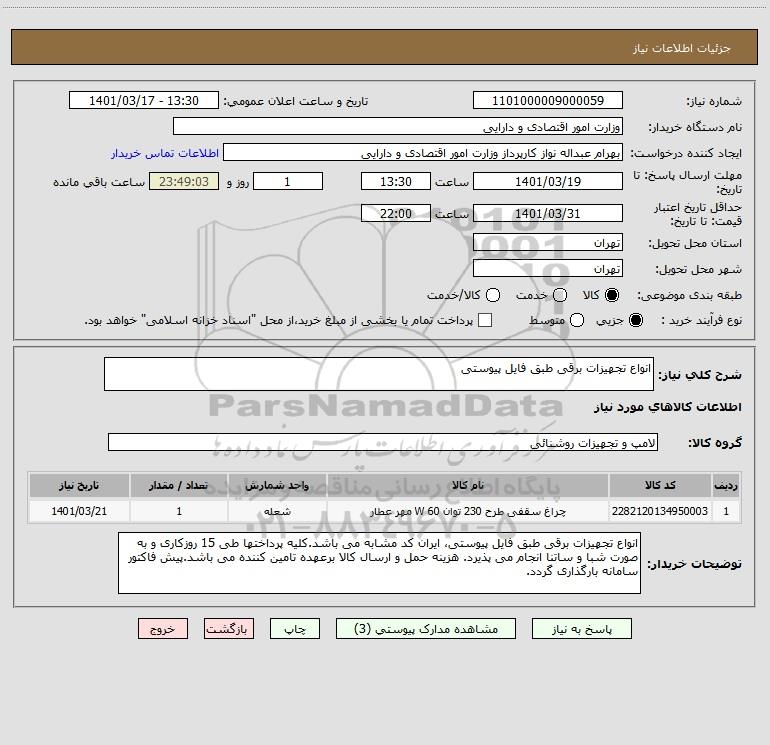This screenshot has height=745, width=770.
Task: Click the remaining days field showing 1
Action: [288, 181]
